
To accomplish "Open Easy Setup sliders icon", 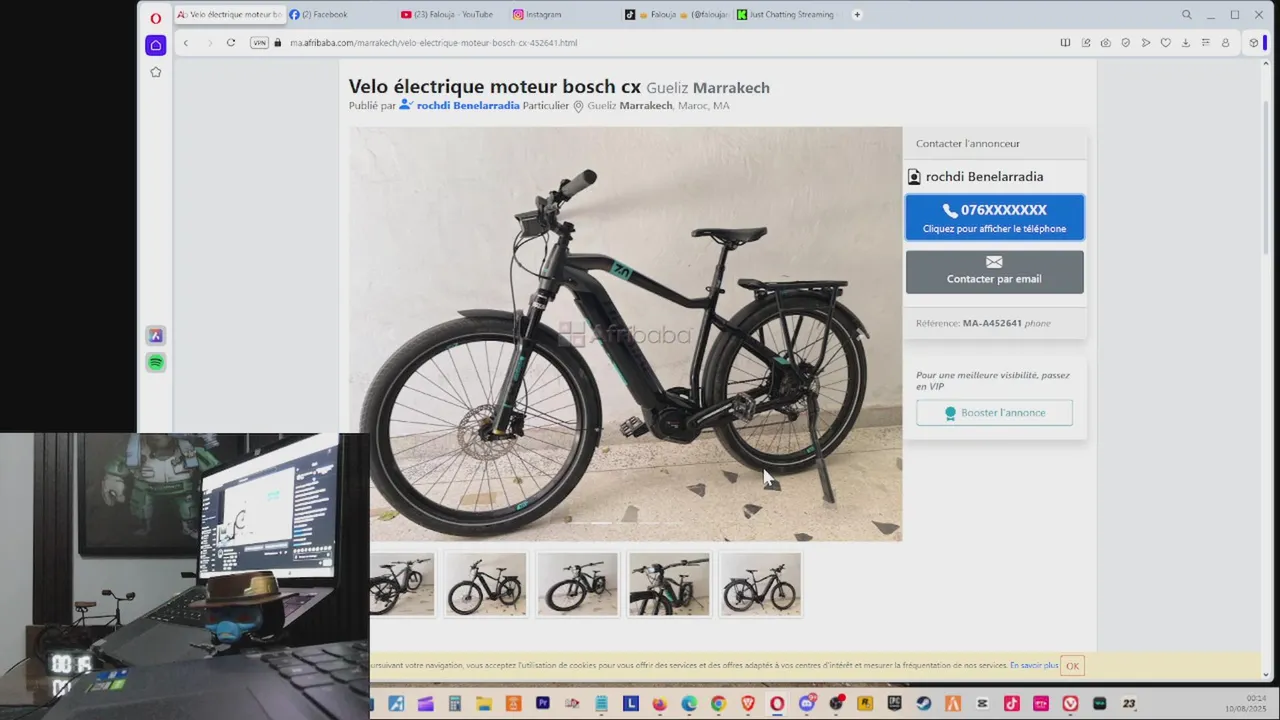I will coord(1206,43).
